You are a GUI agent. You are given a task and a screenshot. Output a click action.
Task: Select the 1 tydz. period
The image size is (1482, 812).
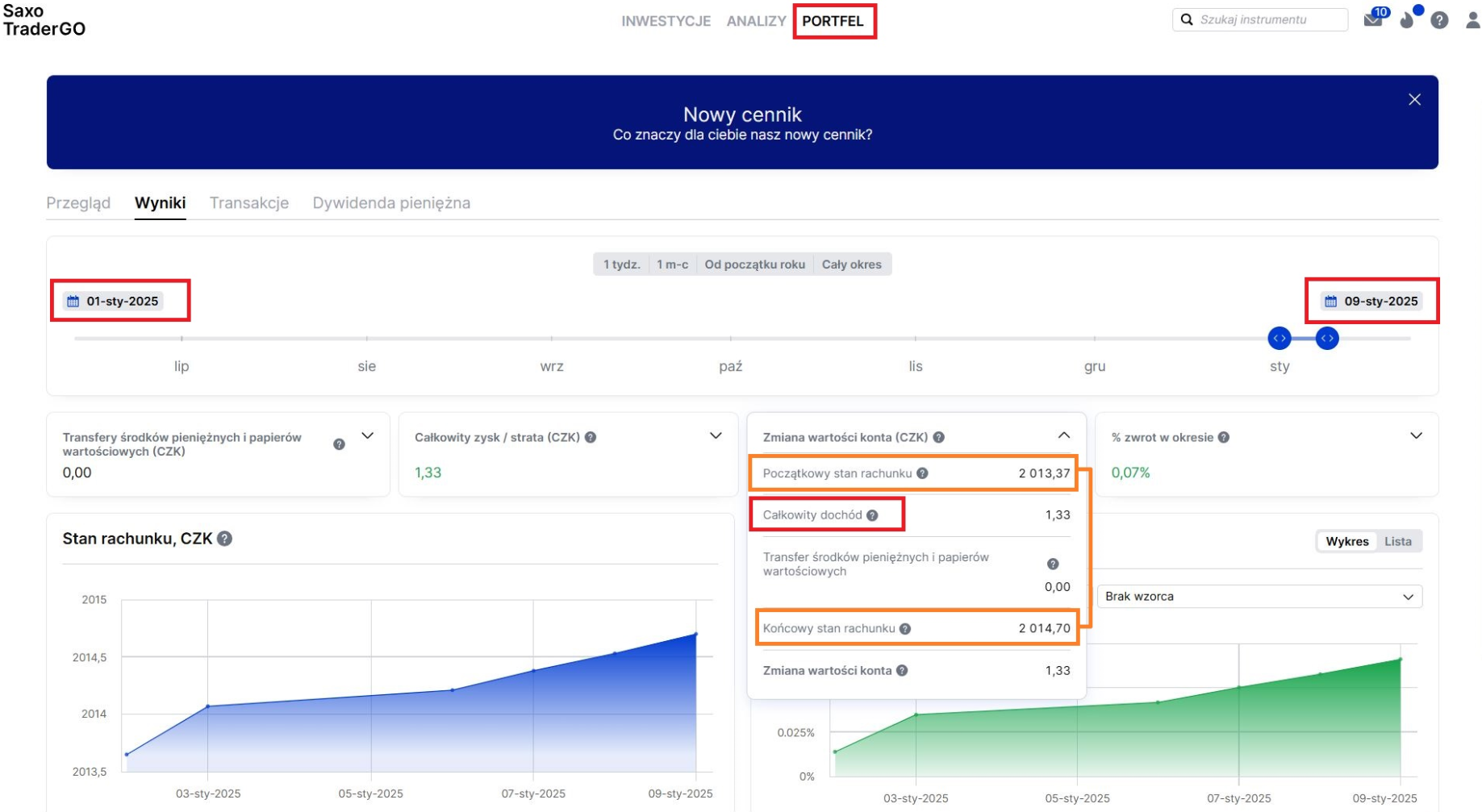(621, 264)
